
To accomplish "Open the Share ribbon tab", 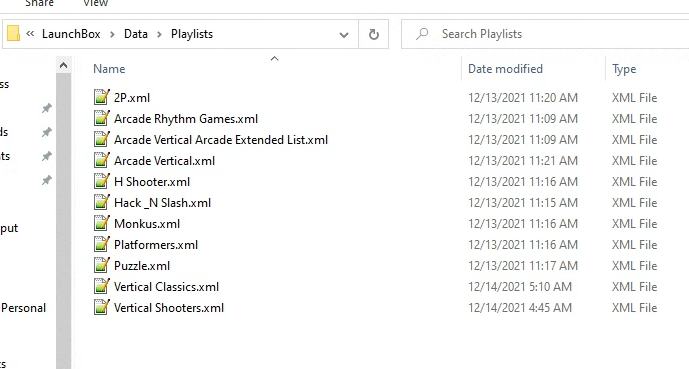I will (39, 4).
